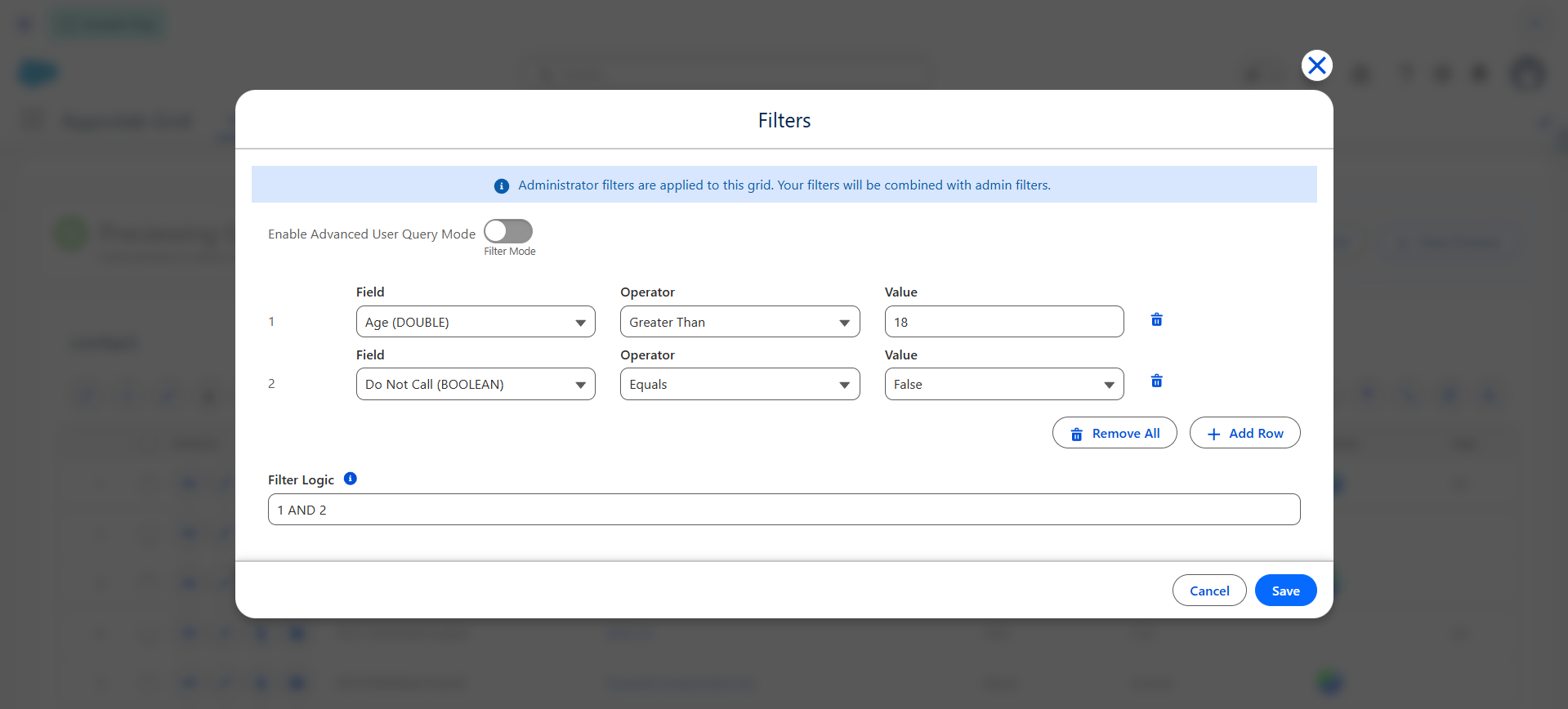Screen dimensions: 1568x709
Task: Open the Greater Than operator dropdown
Action: point(739,322)
